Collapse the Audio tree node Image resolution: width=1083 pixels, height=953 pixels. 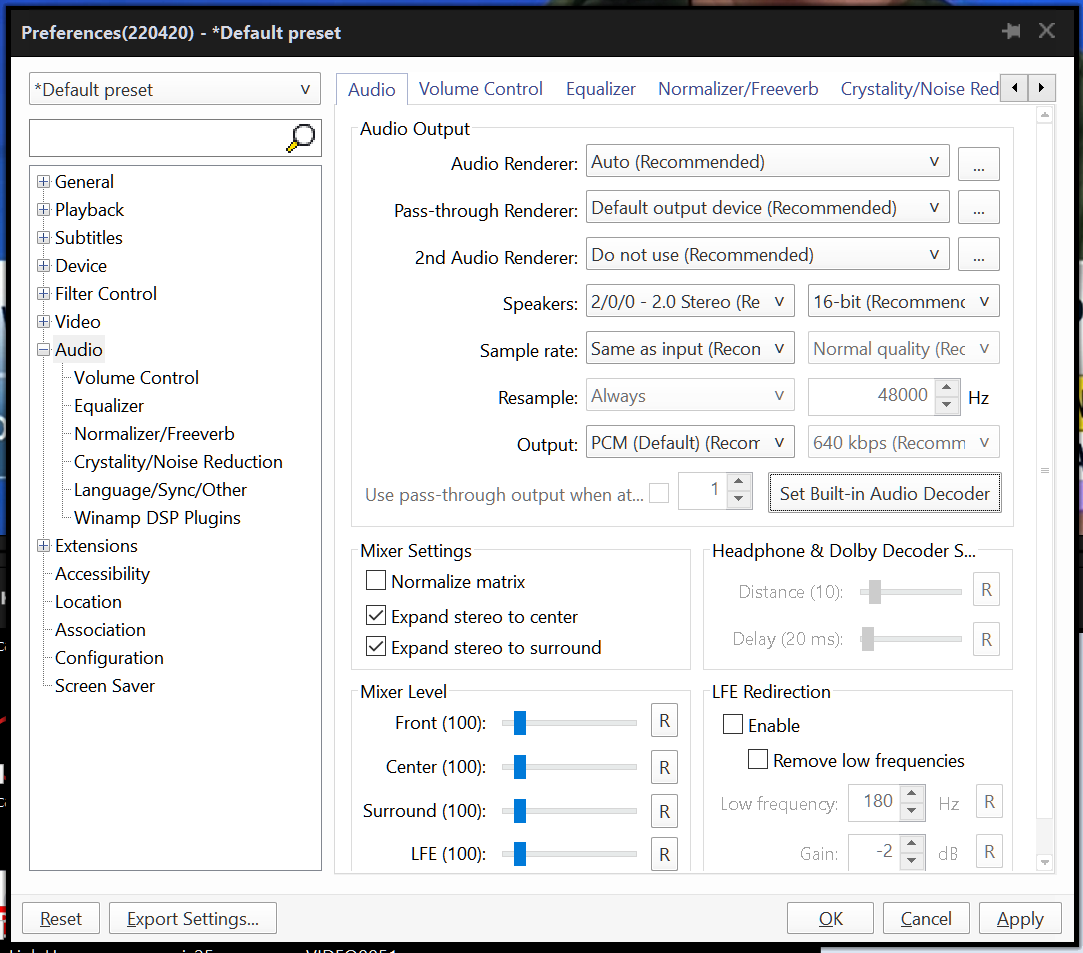pyautogui.click(x=44, y=349)
